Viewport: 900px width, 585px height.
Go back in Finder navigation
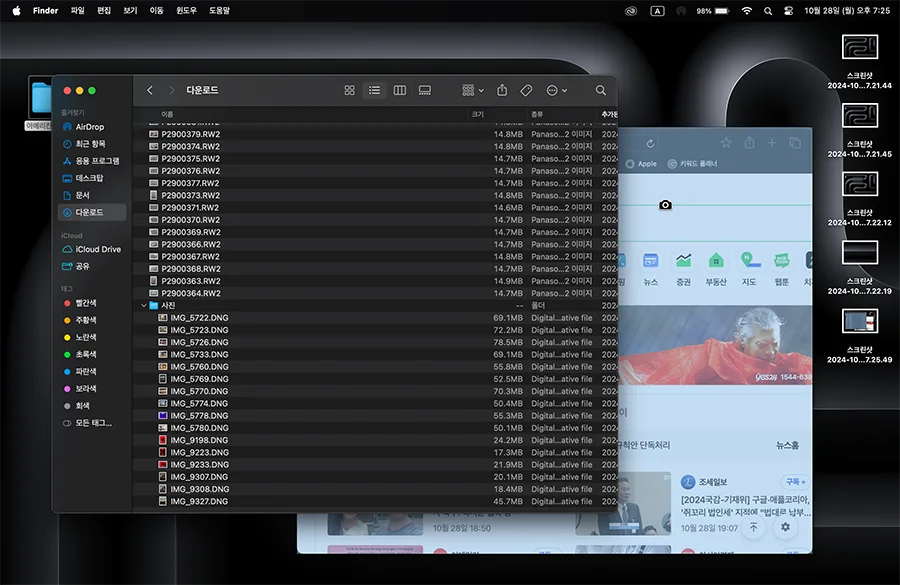click(150, 90)
